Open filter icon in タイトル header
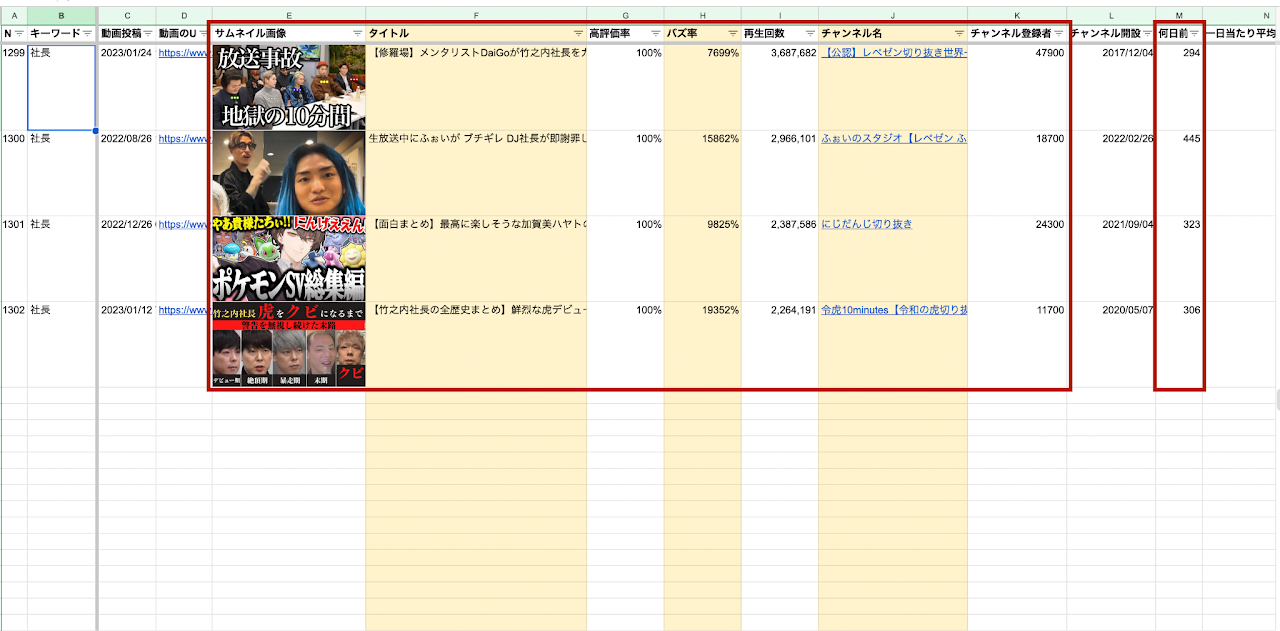This screenshot has height=631, width=1280. pyautogui.click(x=578, y=34)
